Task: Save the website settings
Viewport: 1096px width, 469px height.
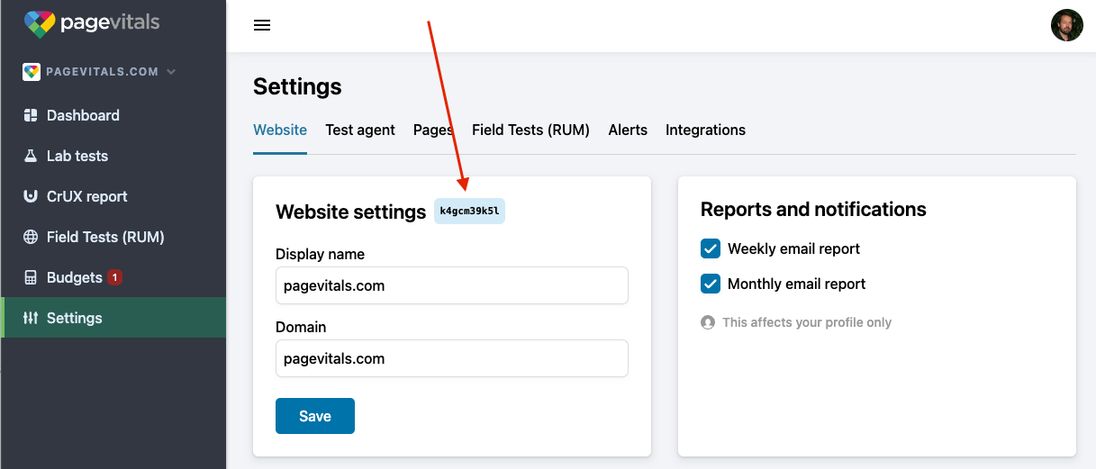Action: point(315,416)
